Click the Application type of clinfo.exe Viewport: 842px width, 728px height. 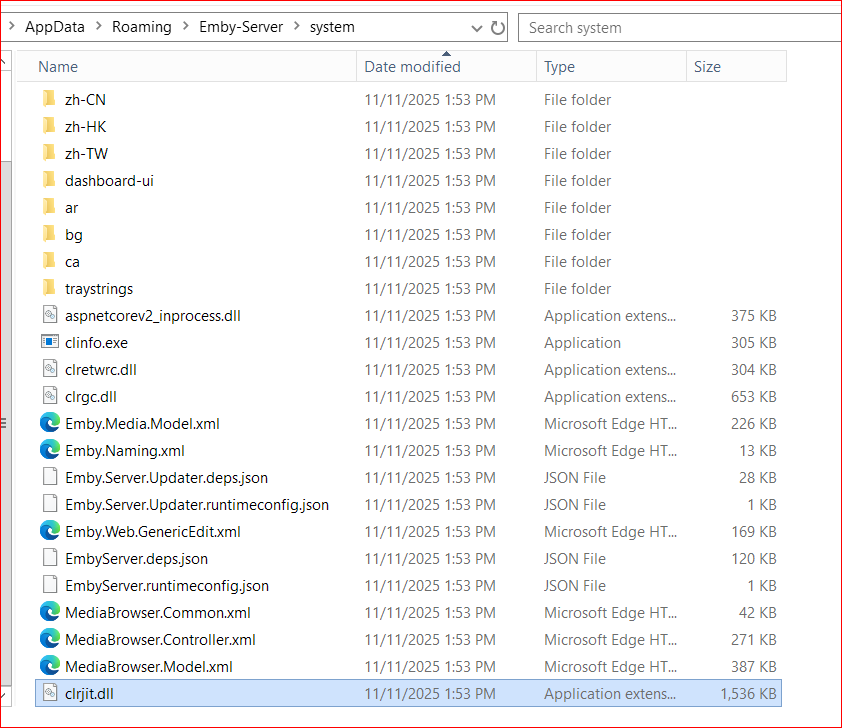tap(583, 343)
